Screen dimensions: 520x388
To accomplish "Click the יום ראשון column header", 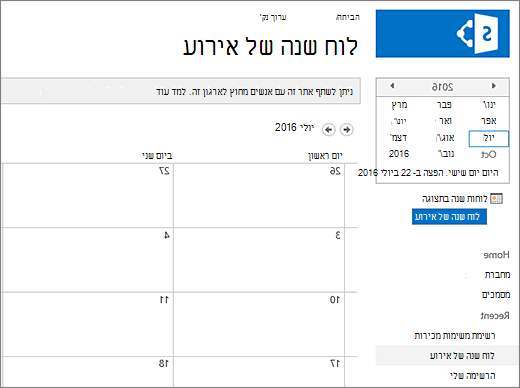I will tap(325, 156).
